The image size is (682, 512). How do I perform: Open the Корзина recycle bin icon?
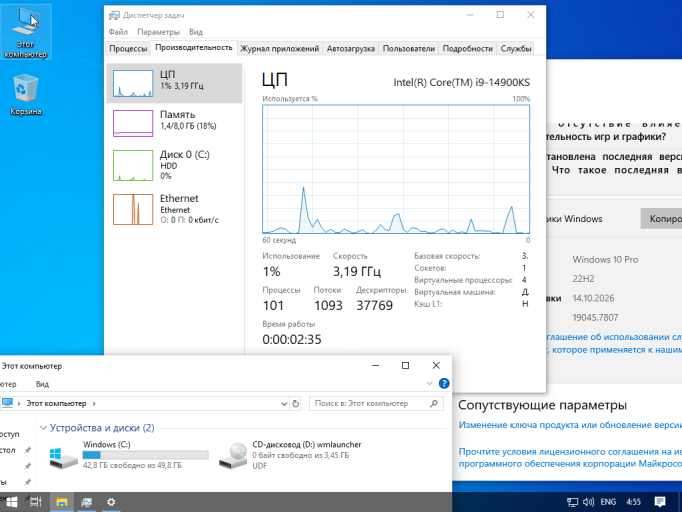coord(26,94)
